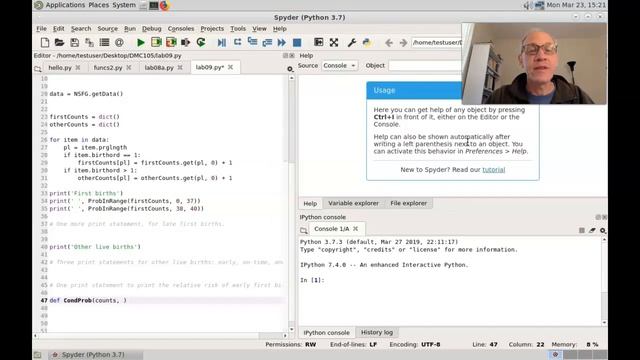Open the File menu
The image size is (640, 360).
[x=41, y=29]
